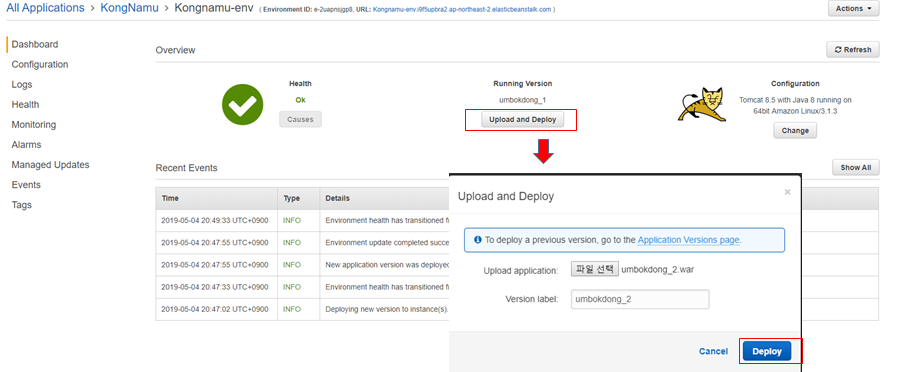
Task: Click the Deploy button
Action: (x=767, y=351)
